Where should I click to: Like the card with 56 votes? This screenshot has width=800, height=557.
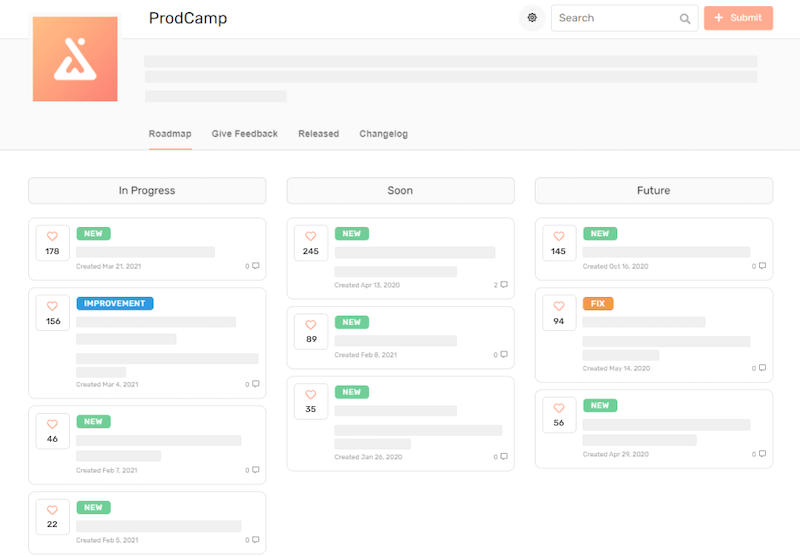(559, 415)
